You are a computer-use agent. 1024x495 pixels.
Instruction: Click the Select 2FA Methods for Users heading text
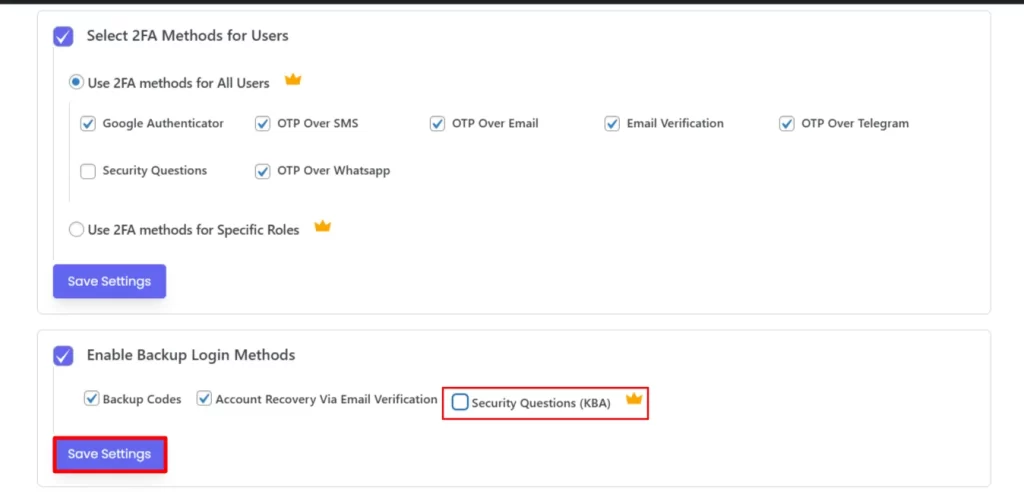(187, 36)
